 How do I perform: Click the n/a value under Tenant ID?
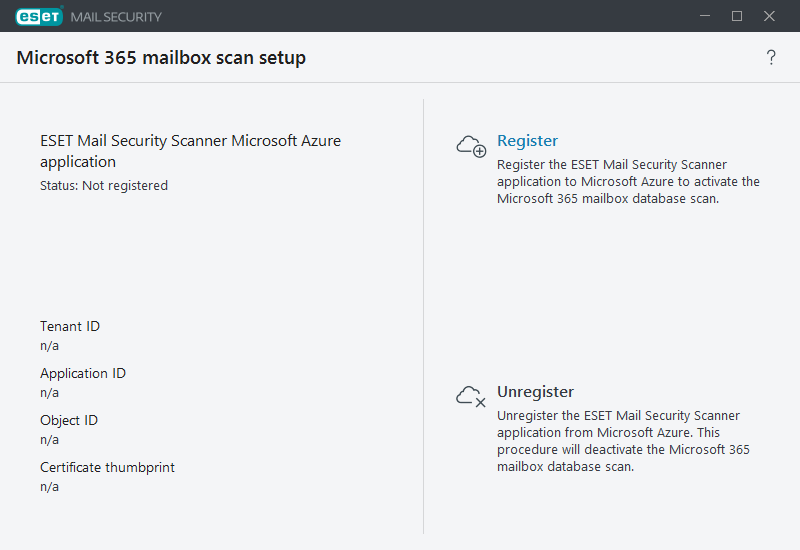50,345
